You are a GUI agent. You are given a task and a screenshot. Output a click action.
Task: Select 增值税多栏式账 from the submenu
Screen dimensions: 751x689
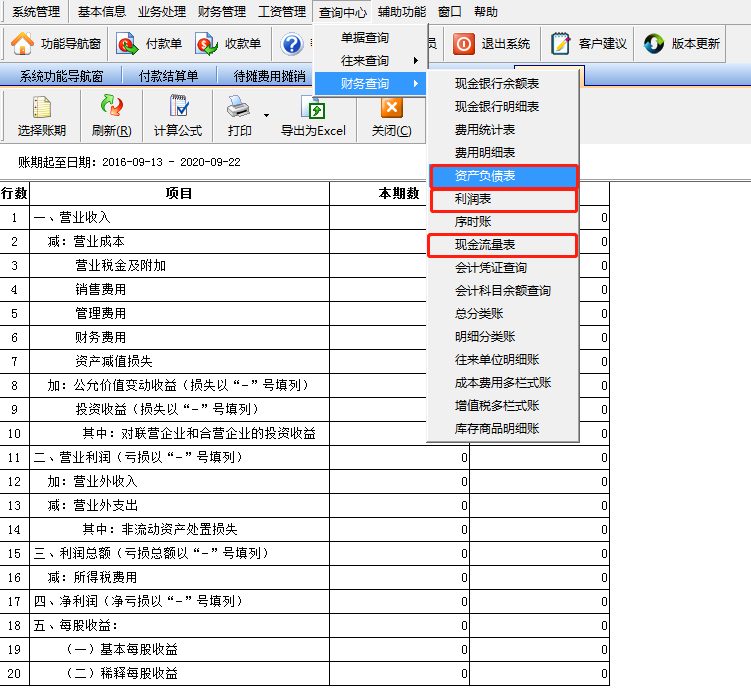pyautogui.click(x=503, y=405)
